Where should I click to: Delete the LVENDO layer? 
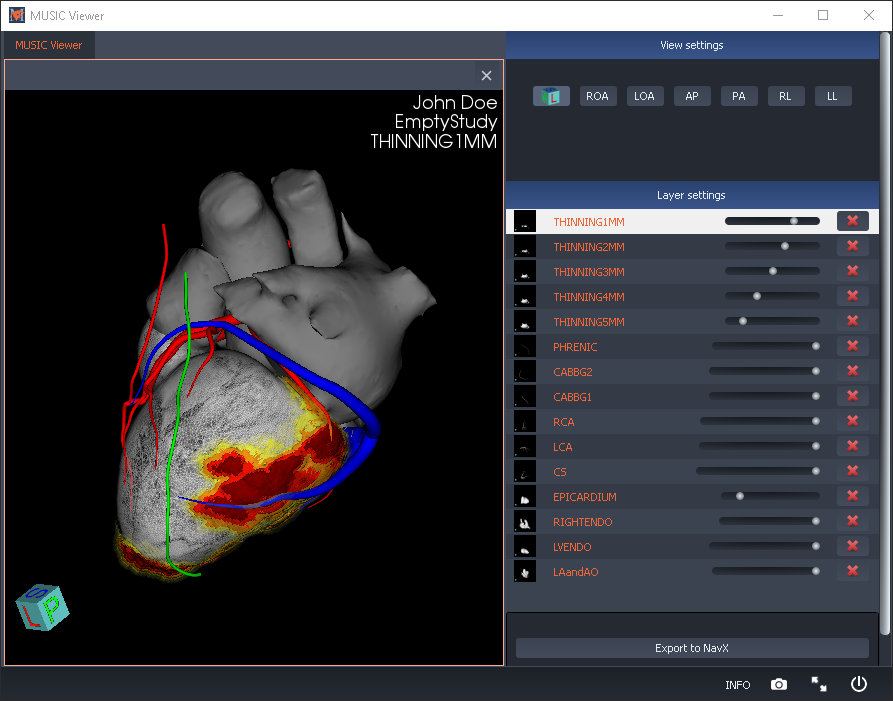(853, 546)
